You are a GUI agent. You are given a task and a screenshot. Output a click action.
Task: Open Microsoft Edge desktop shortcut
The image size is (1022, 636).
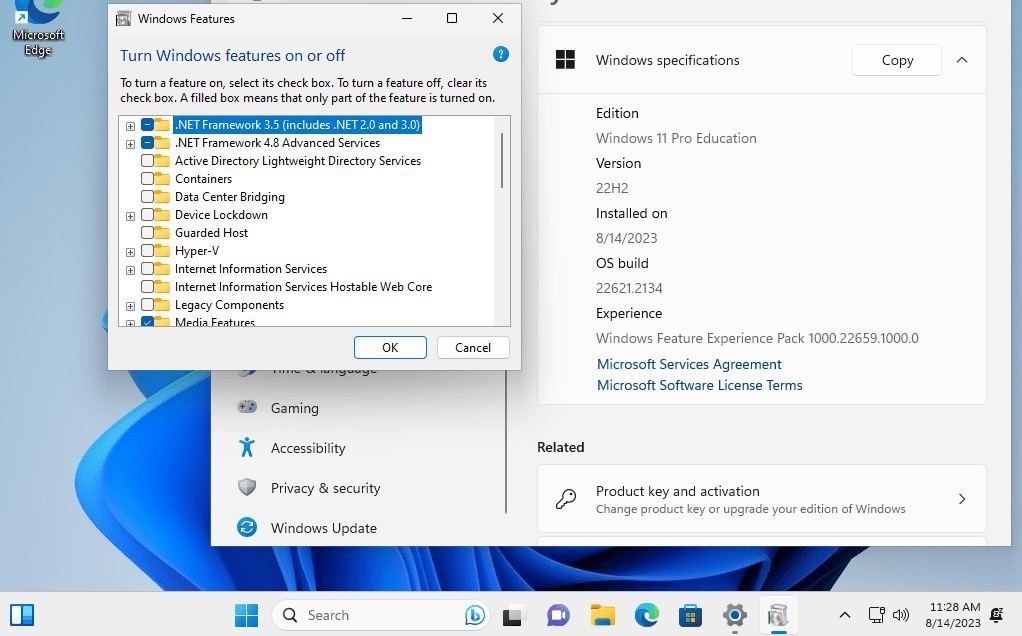[38, 29]
